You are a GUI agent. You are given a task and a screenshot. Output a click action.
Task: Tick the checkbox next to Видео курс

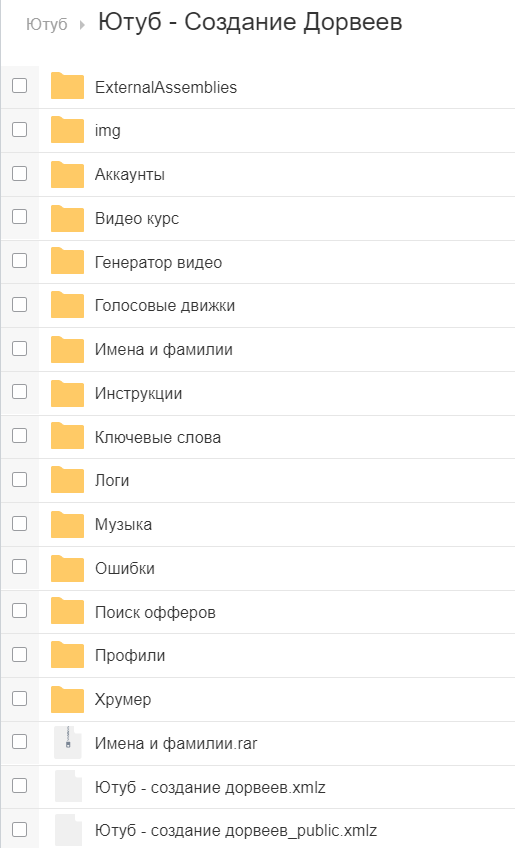19,216
